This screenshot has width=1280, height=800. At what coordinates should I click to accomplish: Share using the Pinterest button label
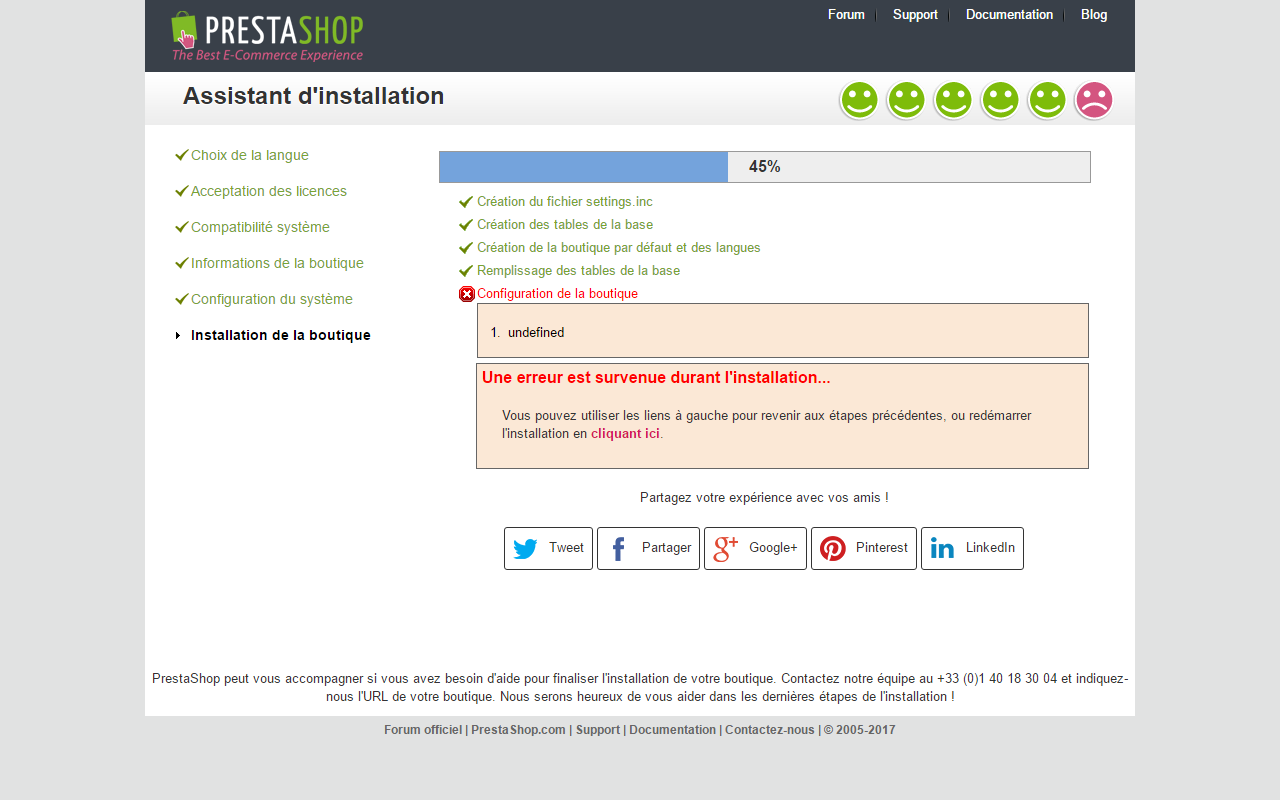pyautogui.click(x=882, y=548)
